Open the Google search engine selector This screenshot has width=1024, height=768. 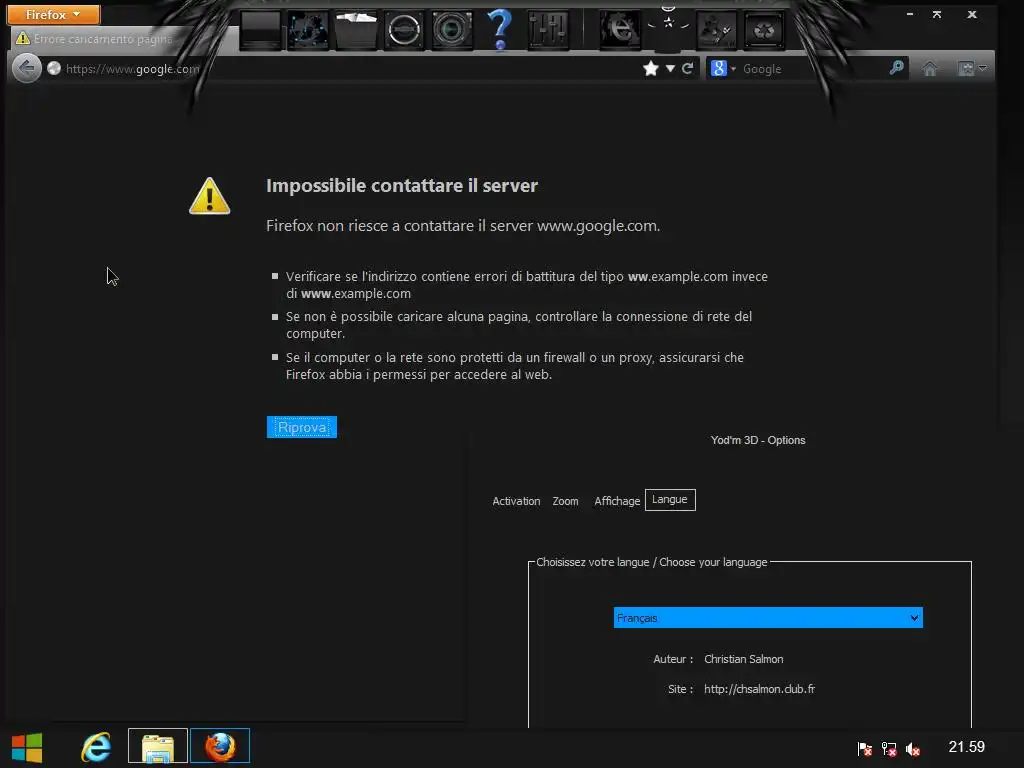click(722, 68)
